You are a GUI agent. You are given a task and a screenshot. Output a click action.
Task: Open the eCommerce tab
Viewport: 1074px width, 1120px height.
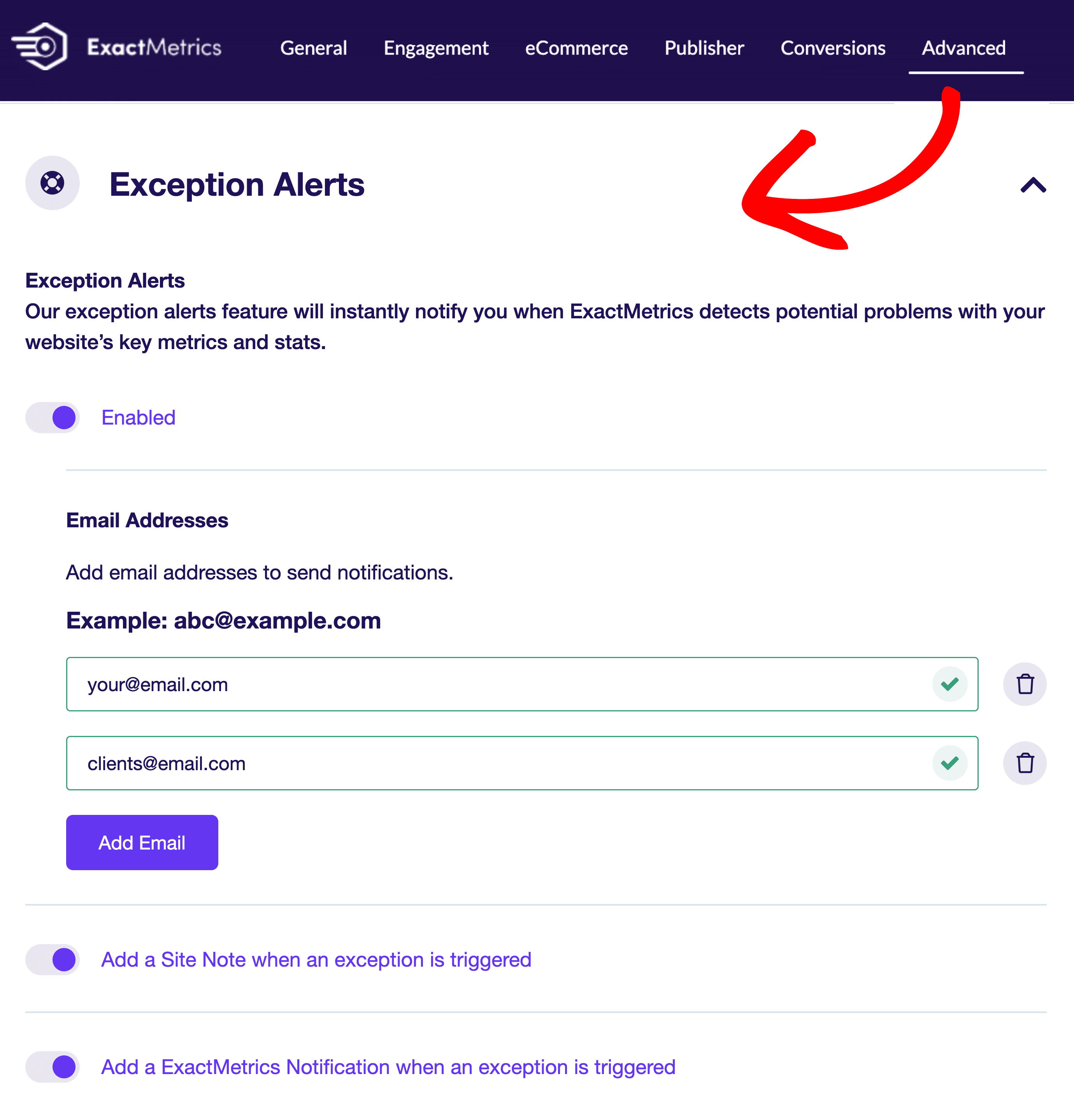576,48
